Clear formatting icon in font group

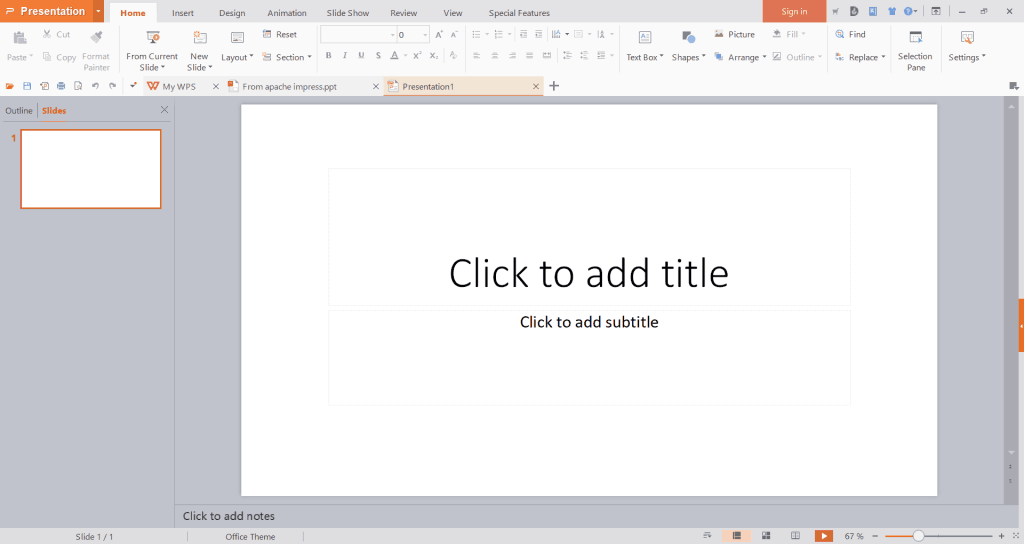click(x=453, y=56)
